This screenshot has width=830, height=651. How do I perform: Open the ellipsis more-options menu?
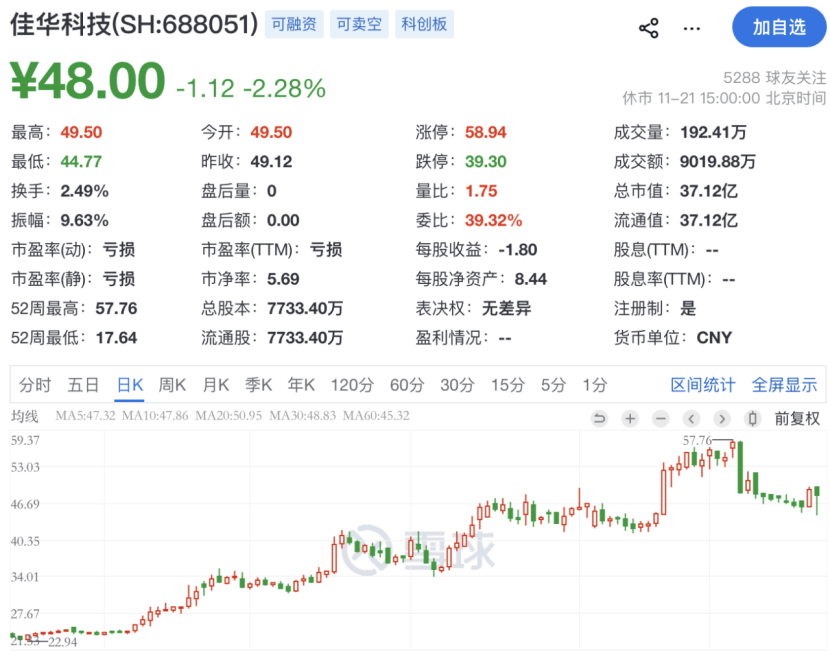click(x=692, y=28)
